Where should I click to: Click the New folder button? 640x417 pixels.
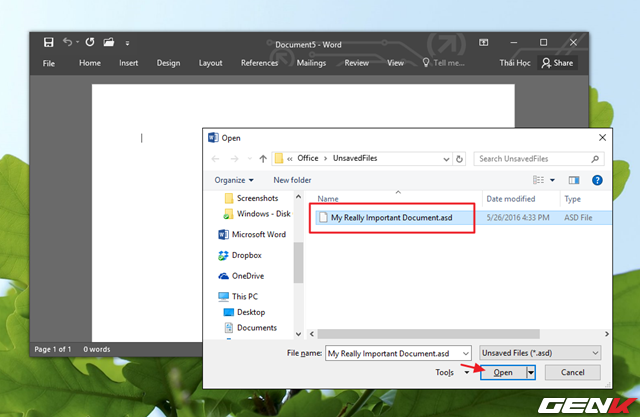tap(292, 180)
